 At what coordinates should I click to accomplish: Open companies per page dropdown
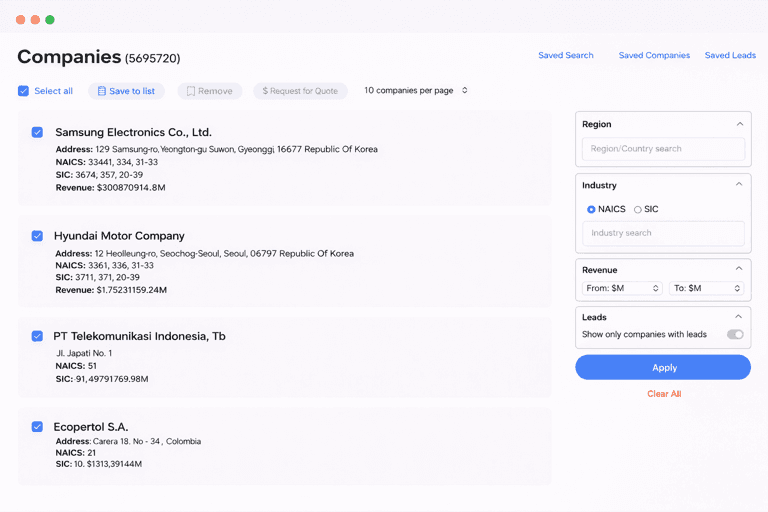coord(416,91)
